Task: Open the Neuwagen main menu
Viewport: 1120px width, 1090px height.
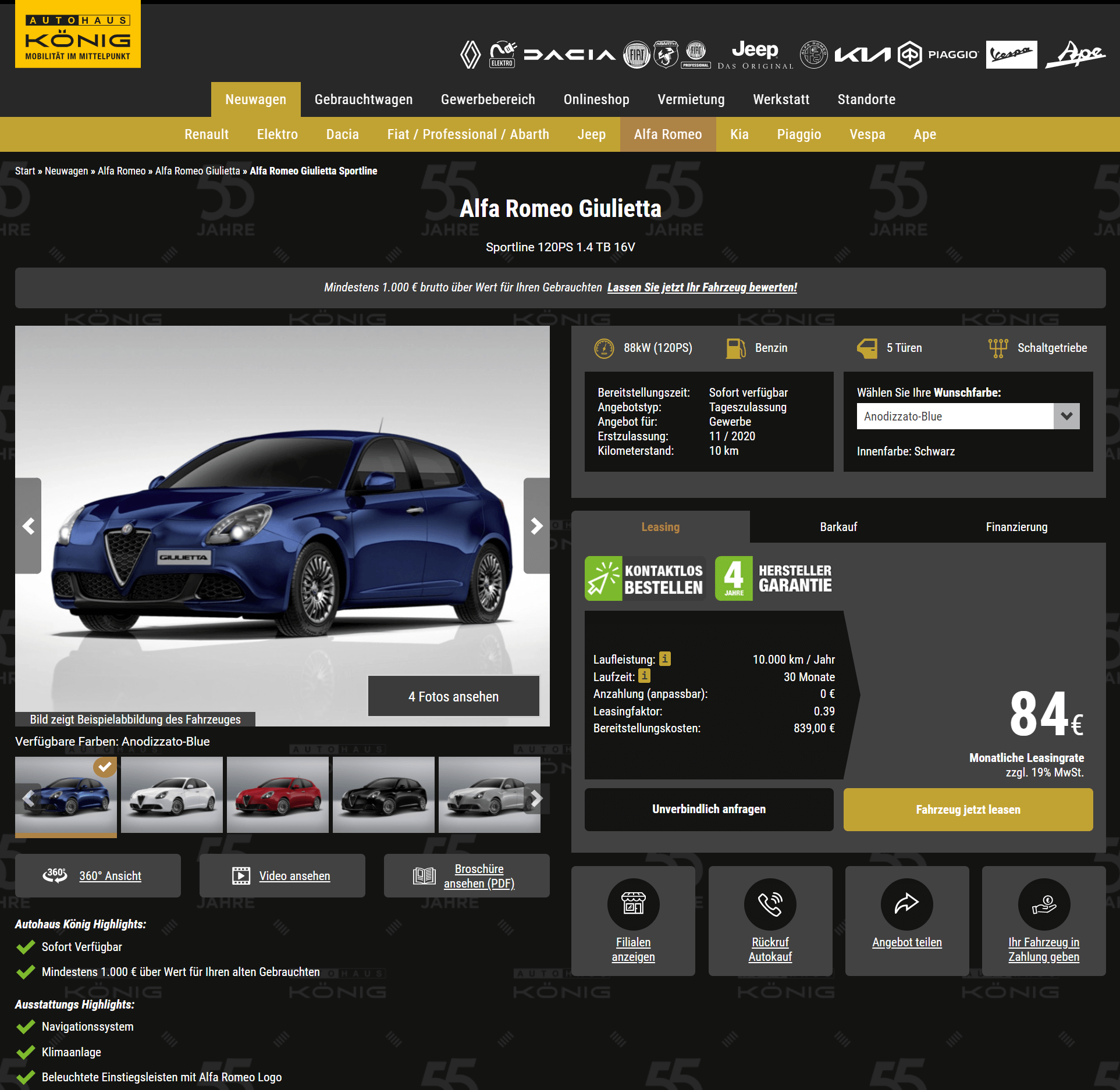Action: coord(256,99)
